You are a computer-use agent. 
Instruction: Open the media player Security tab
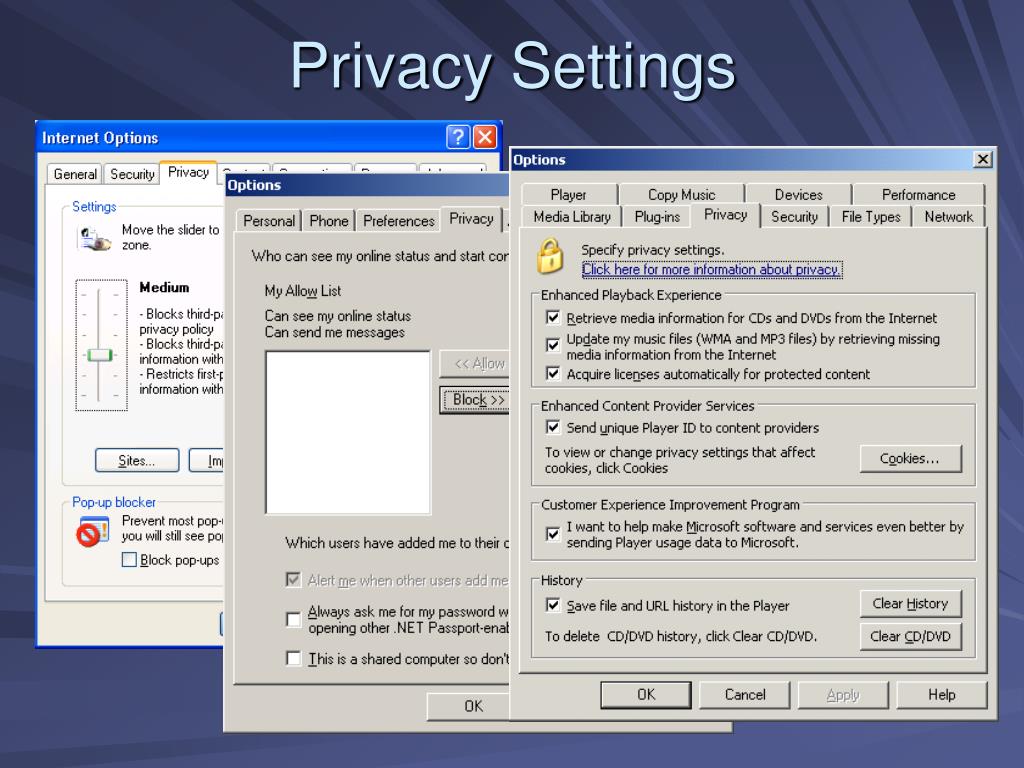pos(794,217)
